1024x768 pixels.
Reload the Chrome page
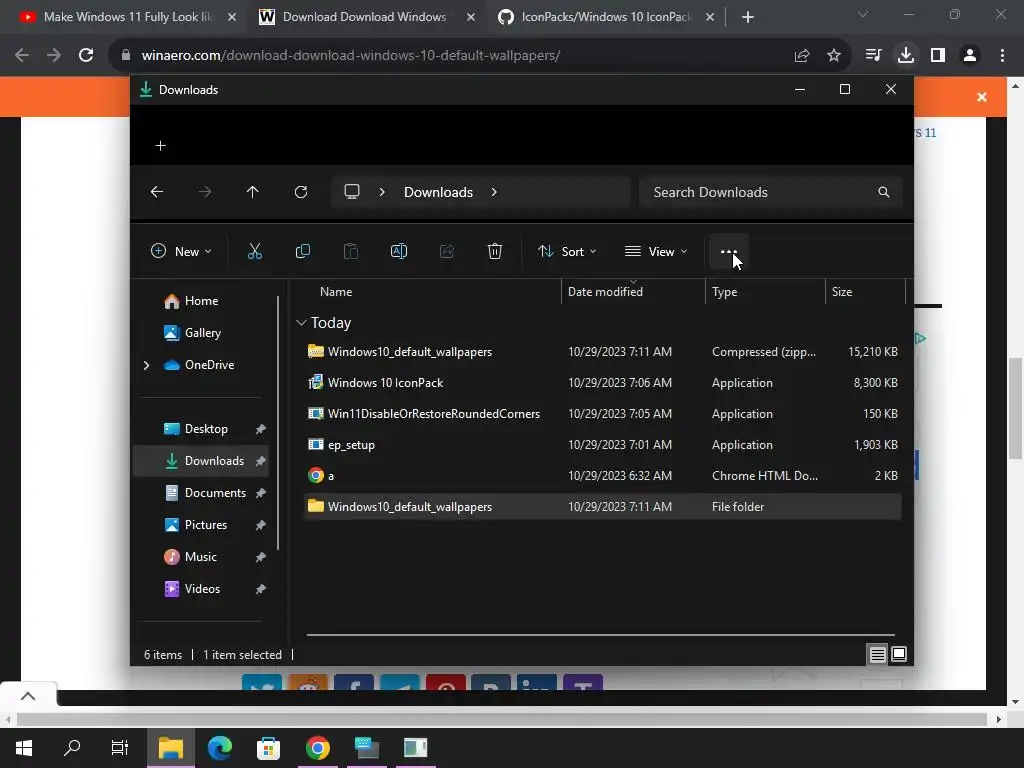(x=86, y=56)
